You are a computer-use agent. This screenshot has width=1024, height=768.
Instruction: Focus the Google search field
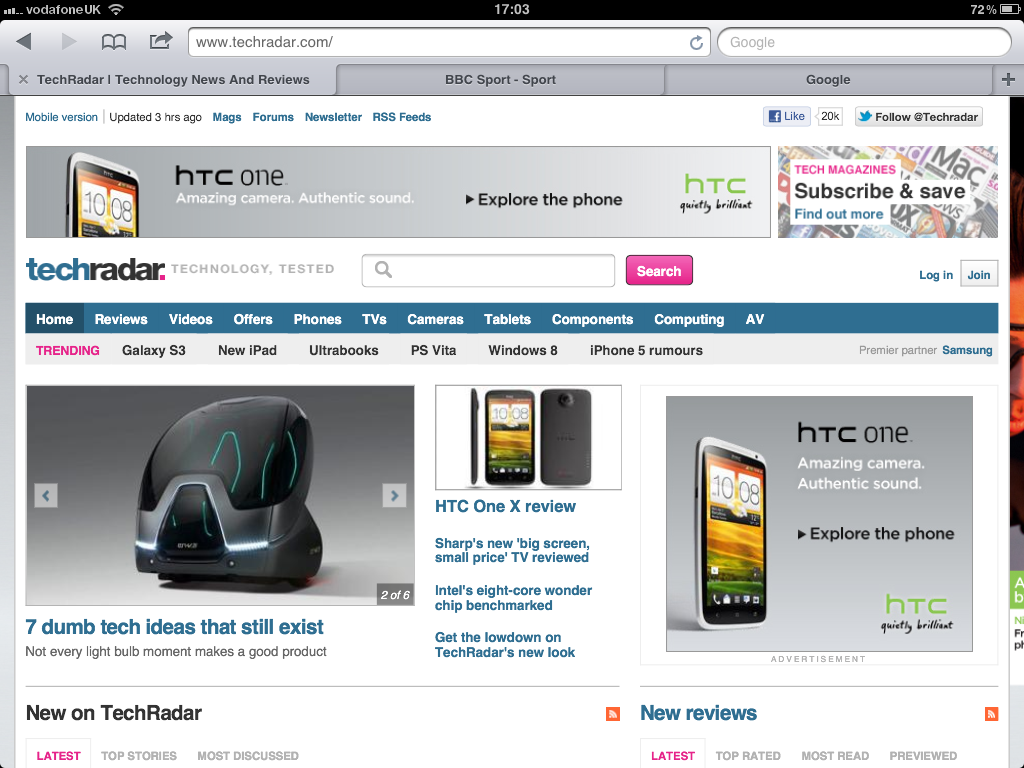(864, 42)
